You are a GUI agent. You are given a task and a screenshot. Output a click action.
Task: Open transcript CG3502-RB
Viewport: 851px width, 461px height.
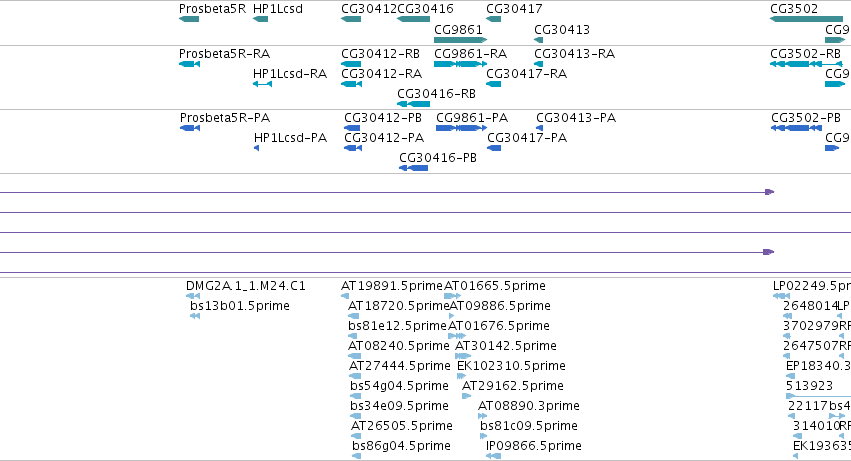point(805,54)
